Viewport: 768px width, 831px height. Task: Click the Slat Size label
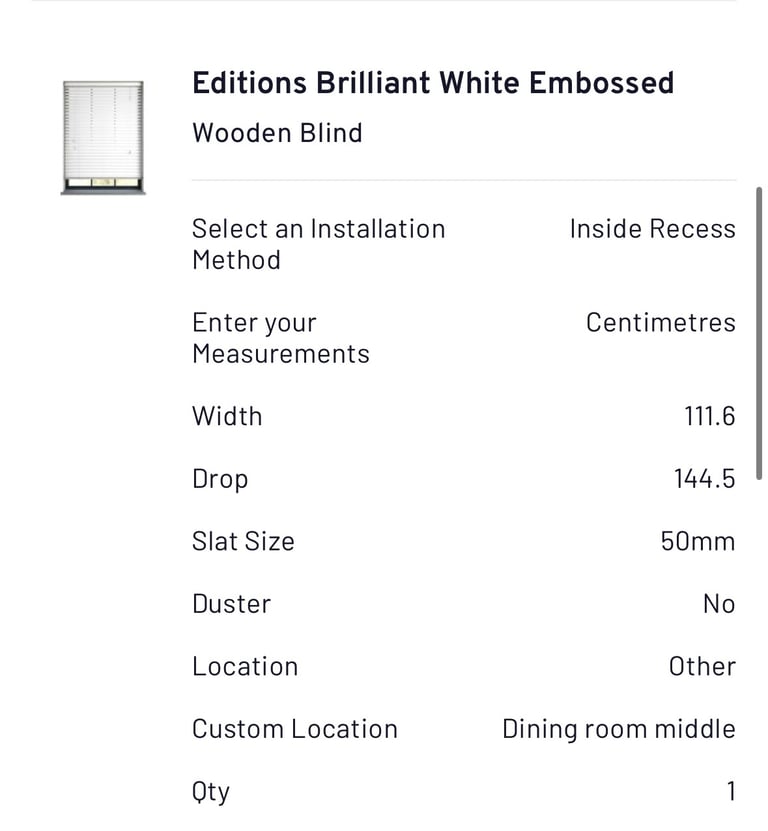coord(243,541)
